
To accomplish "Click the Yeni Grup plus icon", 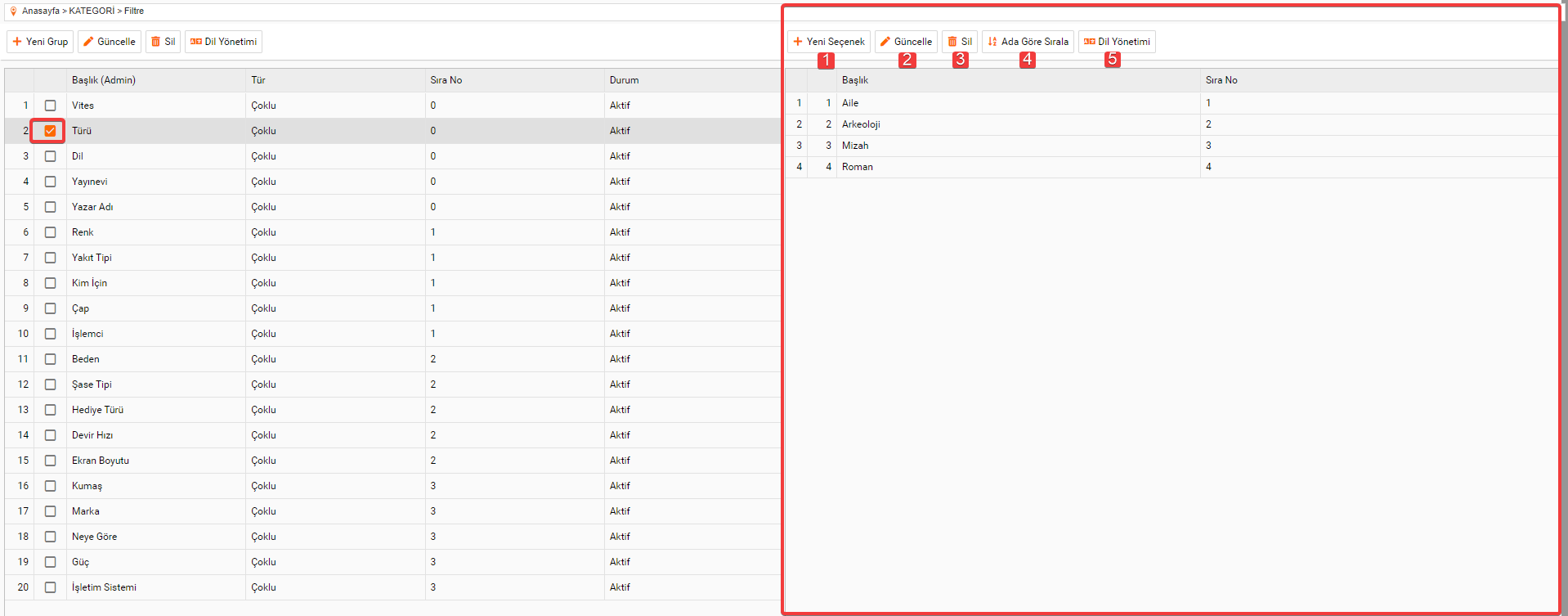I will 17,42.
